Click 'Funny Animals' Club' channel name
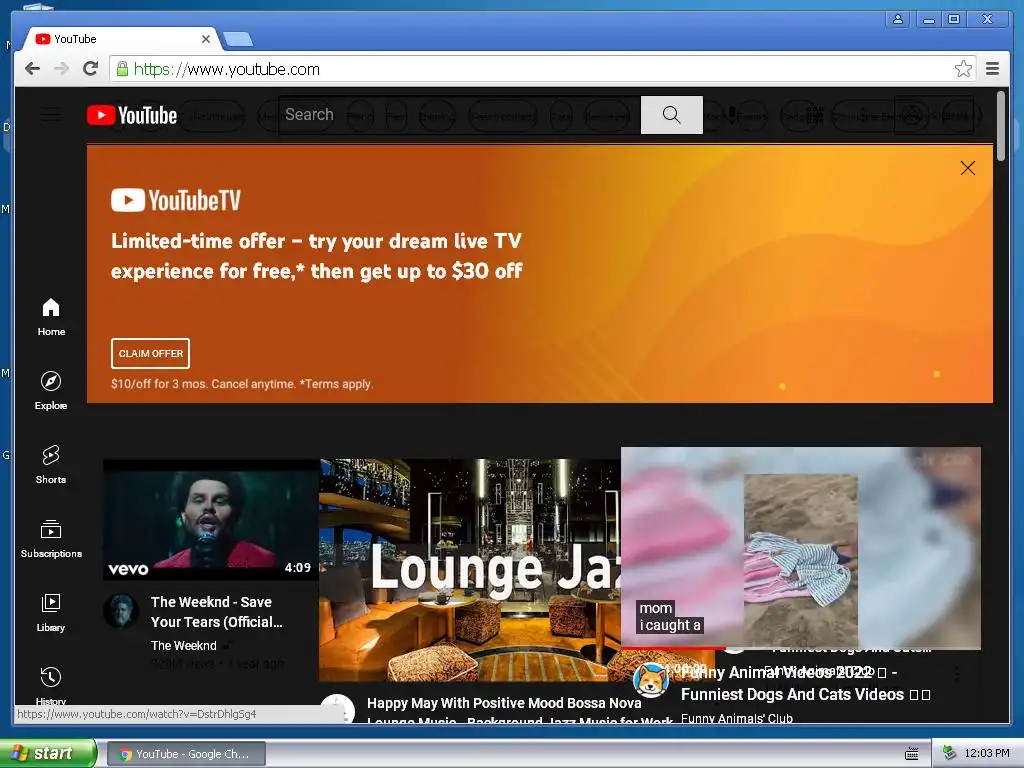Screen dimensions: 1024x768 [737, 718]
